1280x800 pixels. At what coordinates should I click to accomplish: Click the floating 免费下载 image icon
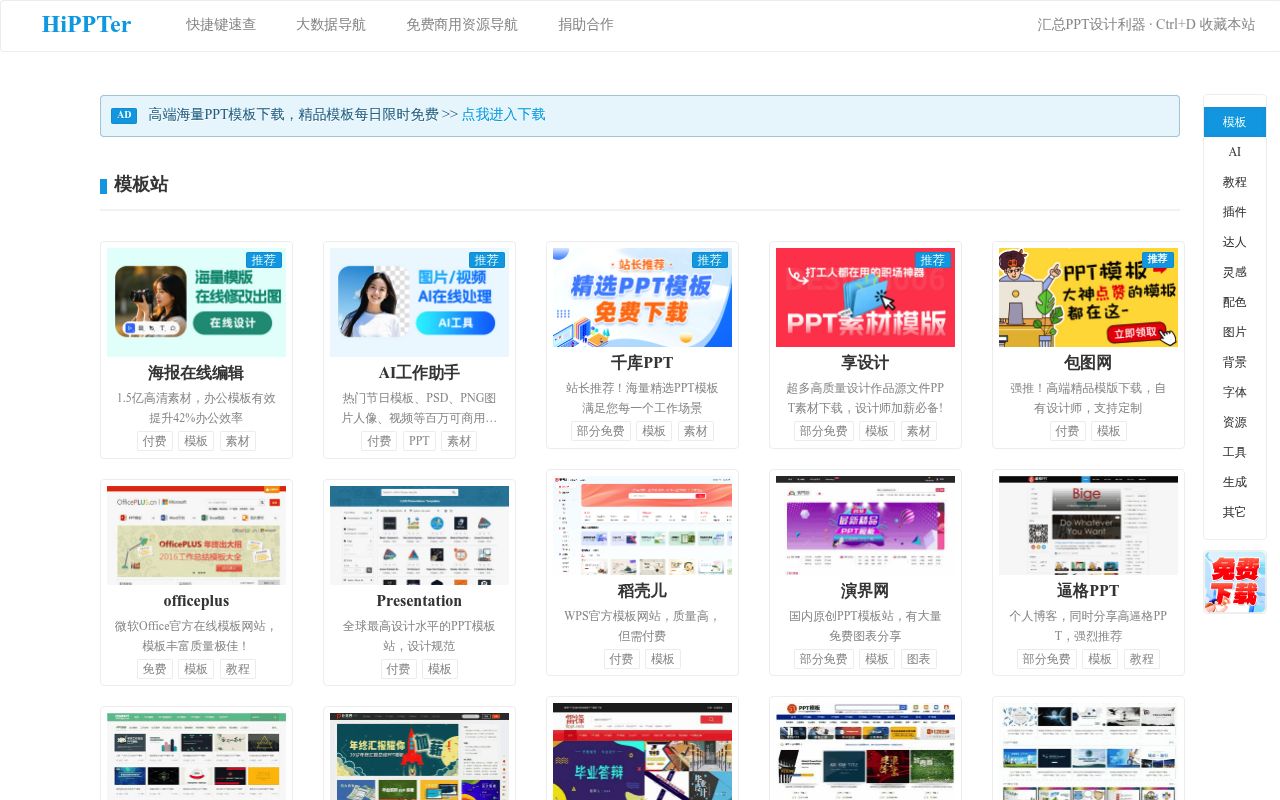[1235, 582]
